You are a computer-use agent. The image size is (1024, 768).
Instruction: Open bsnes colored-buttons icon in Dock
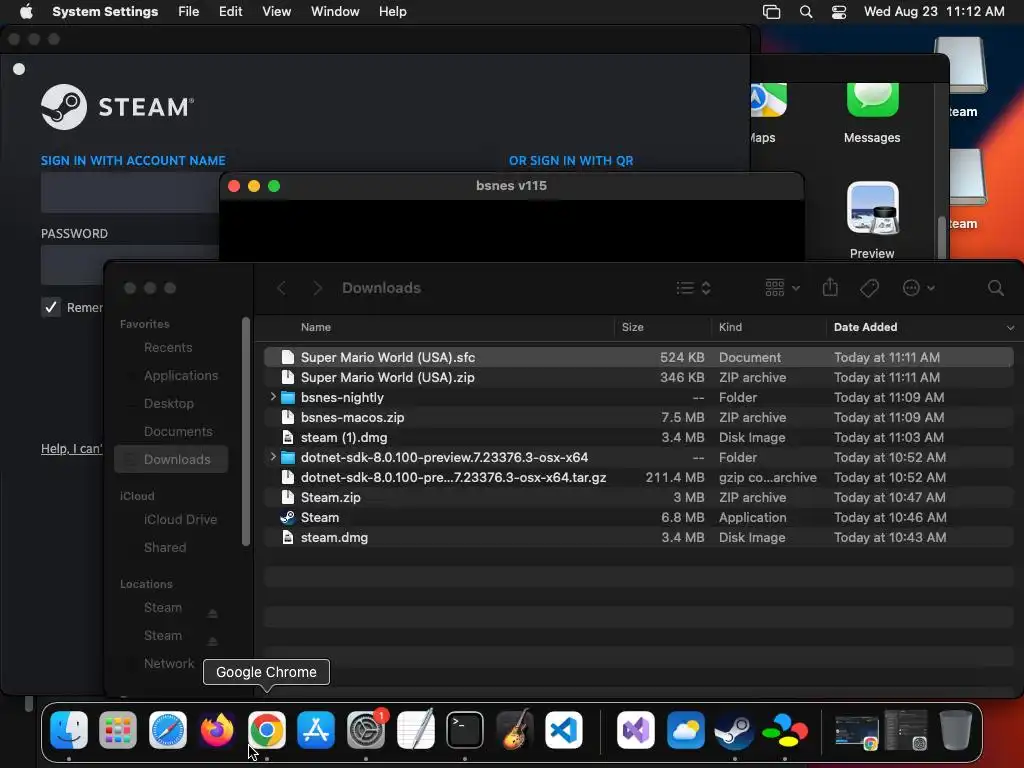784,730
